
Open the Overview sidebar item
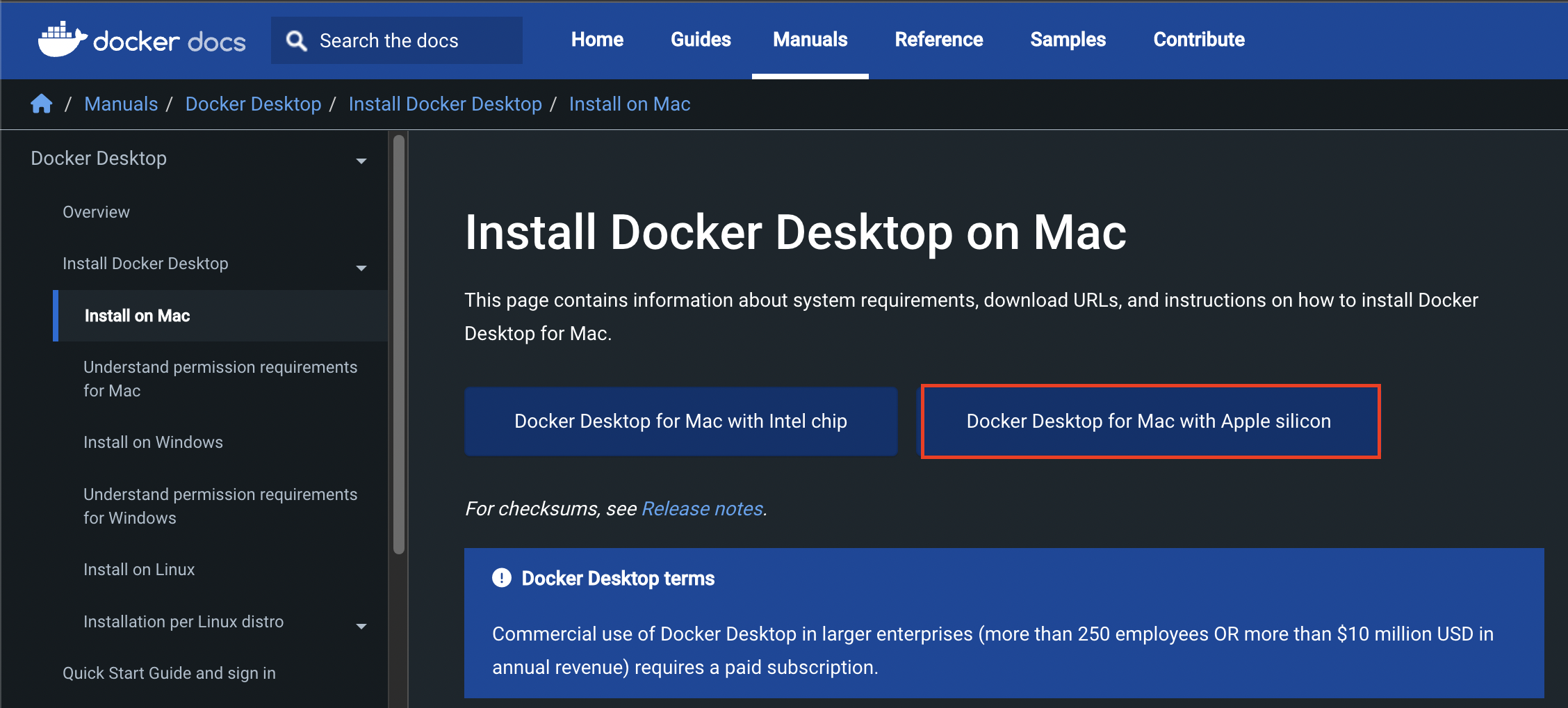click(x=96, y=212)
